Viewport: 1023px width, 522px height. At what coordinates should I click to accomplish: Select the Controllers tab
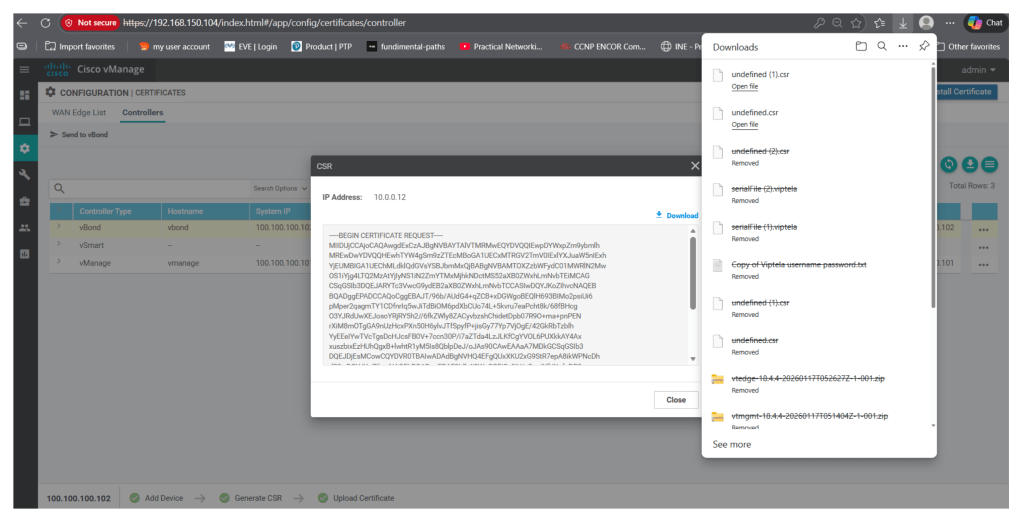pos(142,112)
